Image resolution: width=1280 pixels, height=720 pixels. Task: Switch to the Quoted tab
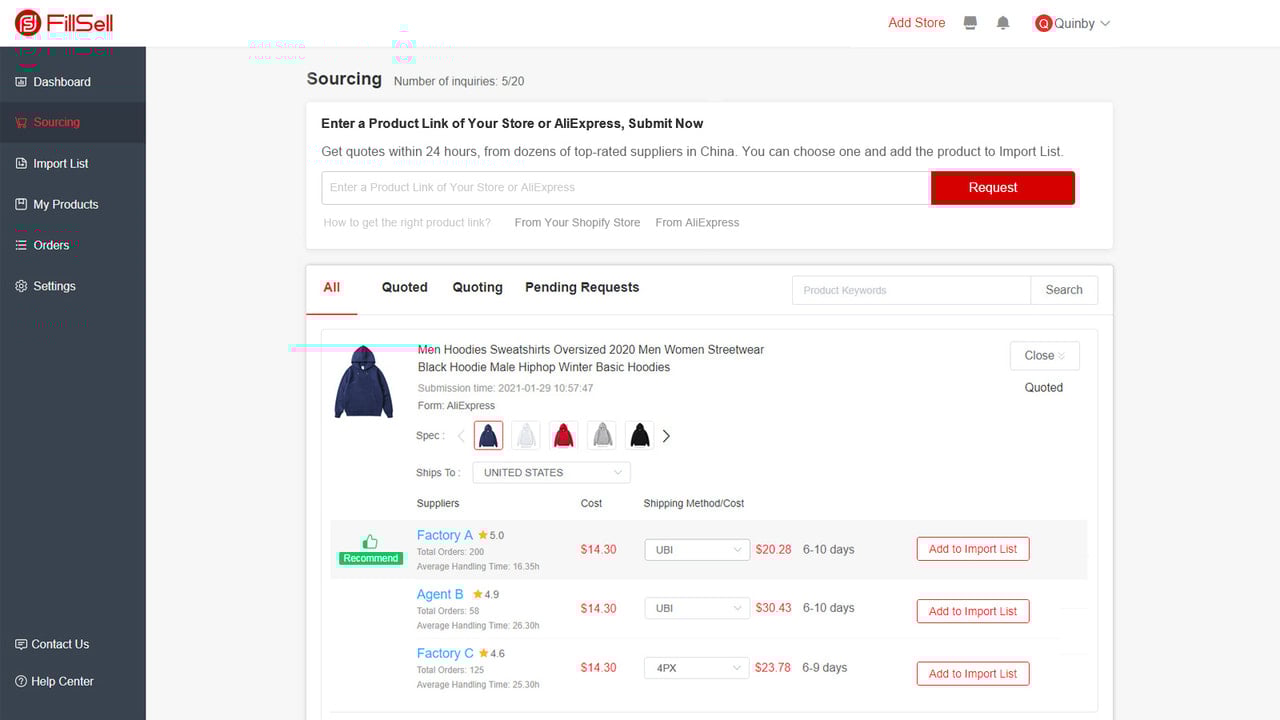pyautogui.click(x=405, y=287)
